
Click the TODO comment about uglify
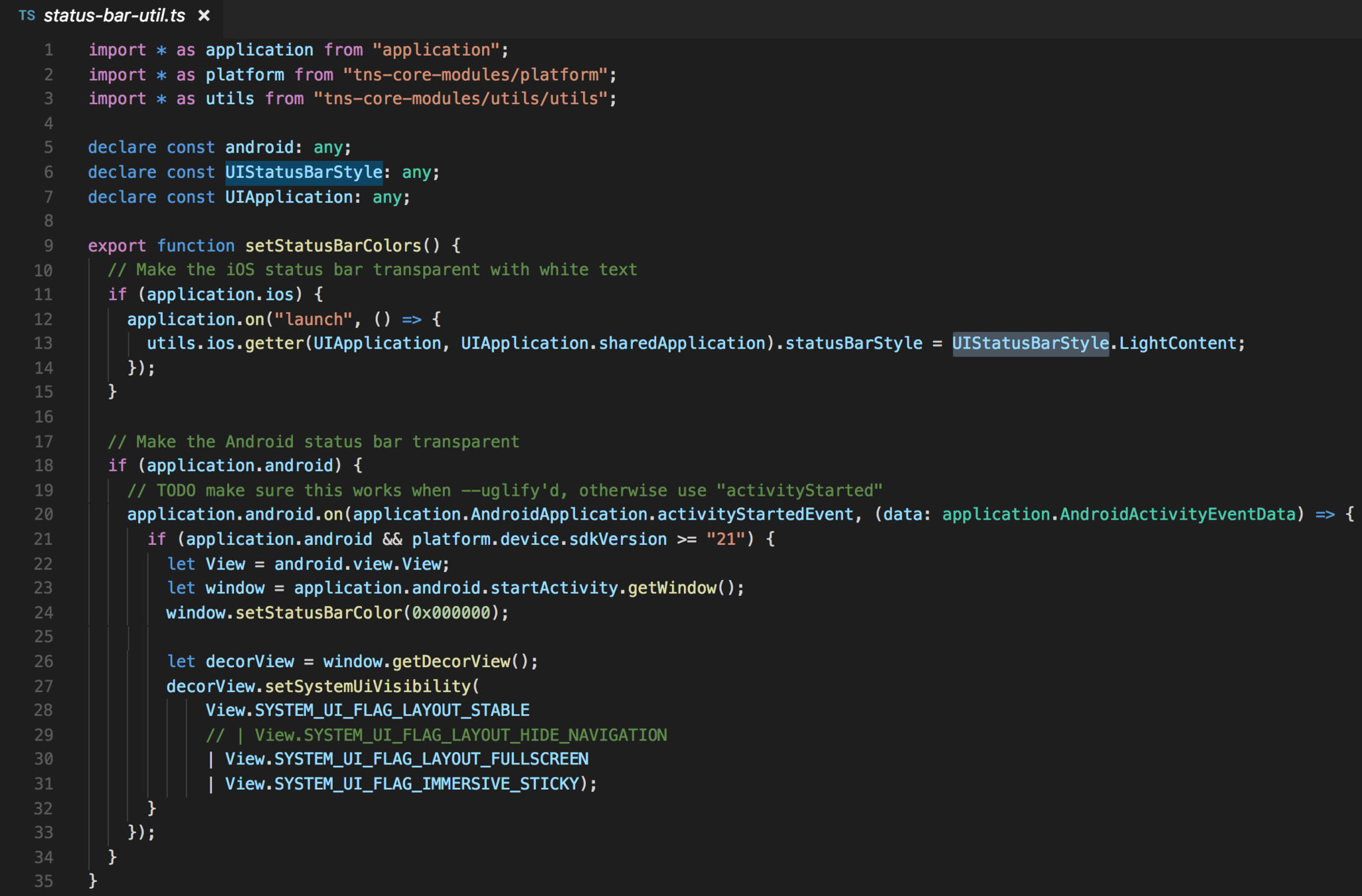coord(505,490)
